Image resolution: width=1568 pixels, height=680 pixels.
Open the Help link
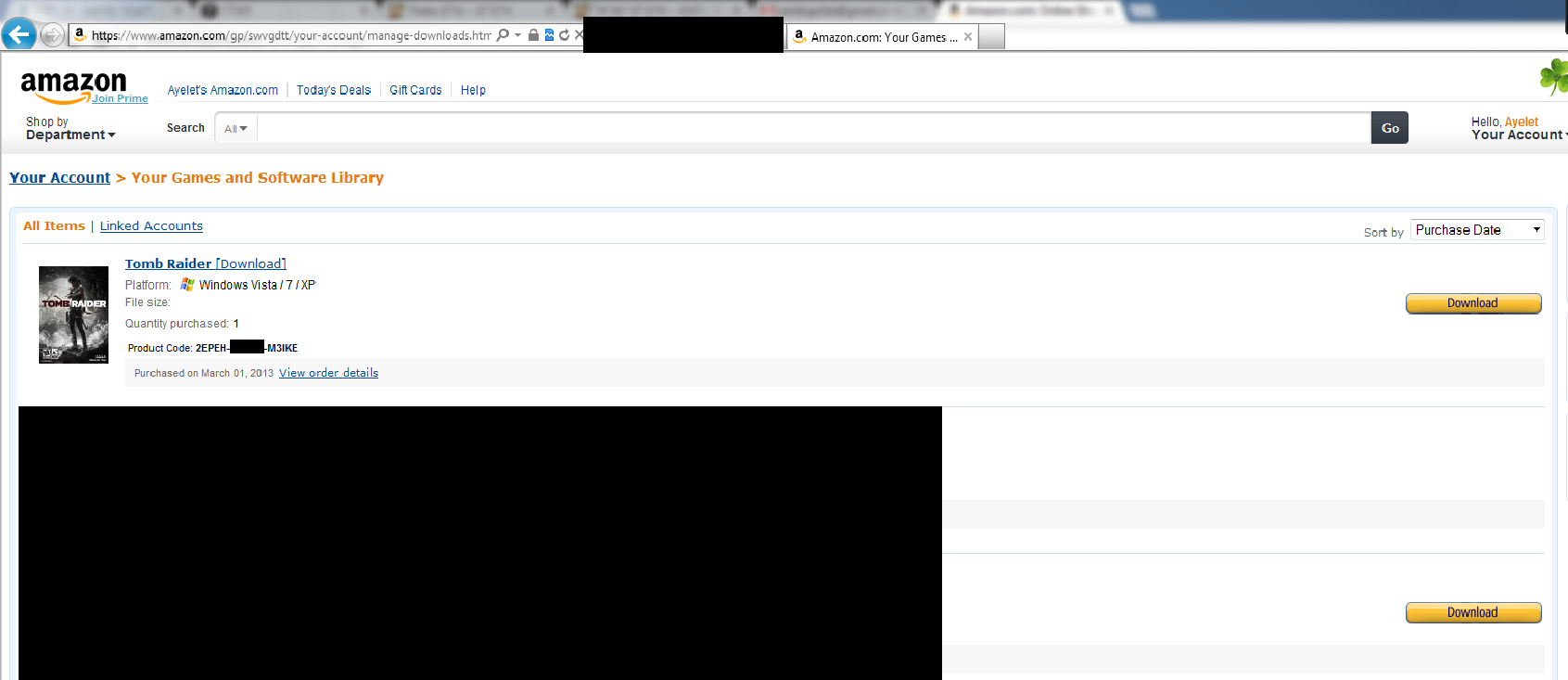click(473, 90)
